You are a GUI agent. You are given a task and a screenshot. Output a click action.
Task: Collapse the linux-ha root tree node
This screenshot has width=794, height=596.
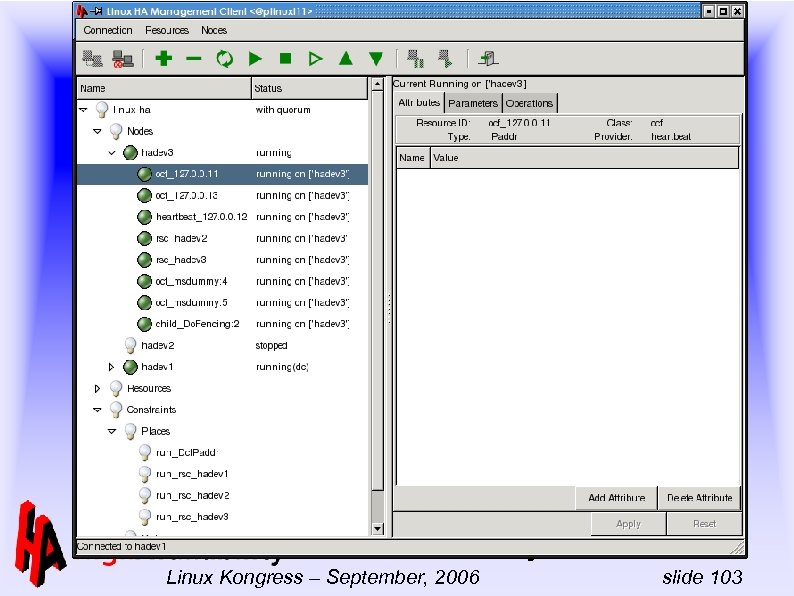[84, 109]
